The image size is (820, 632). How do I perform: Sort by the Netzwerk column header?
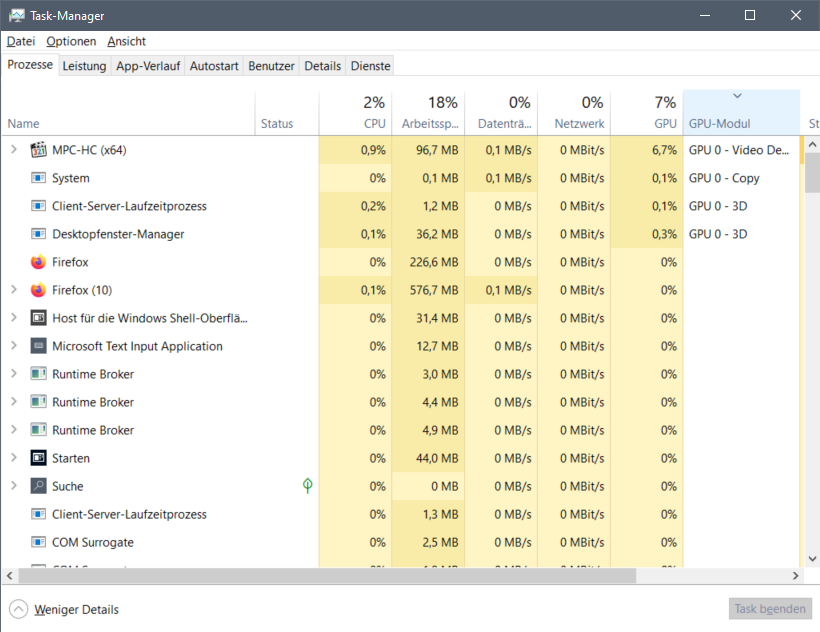click(574, 112)
